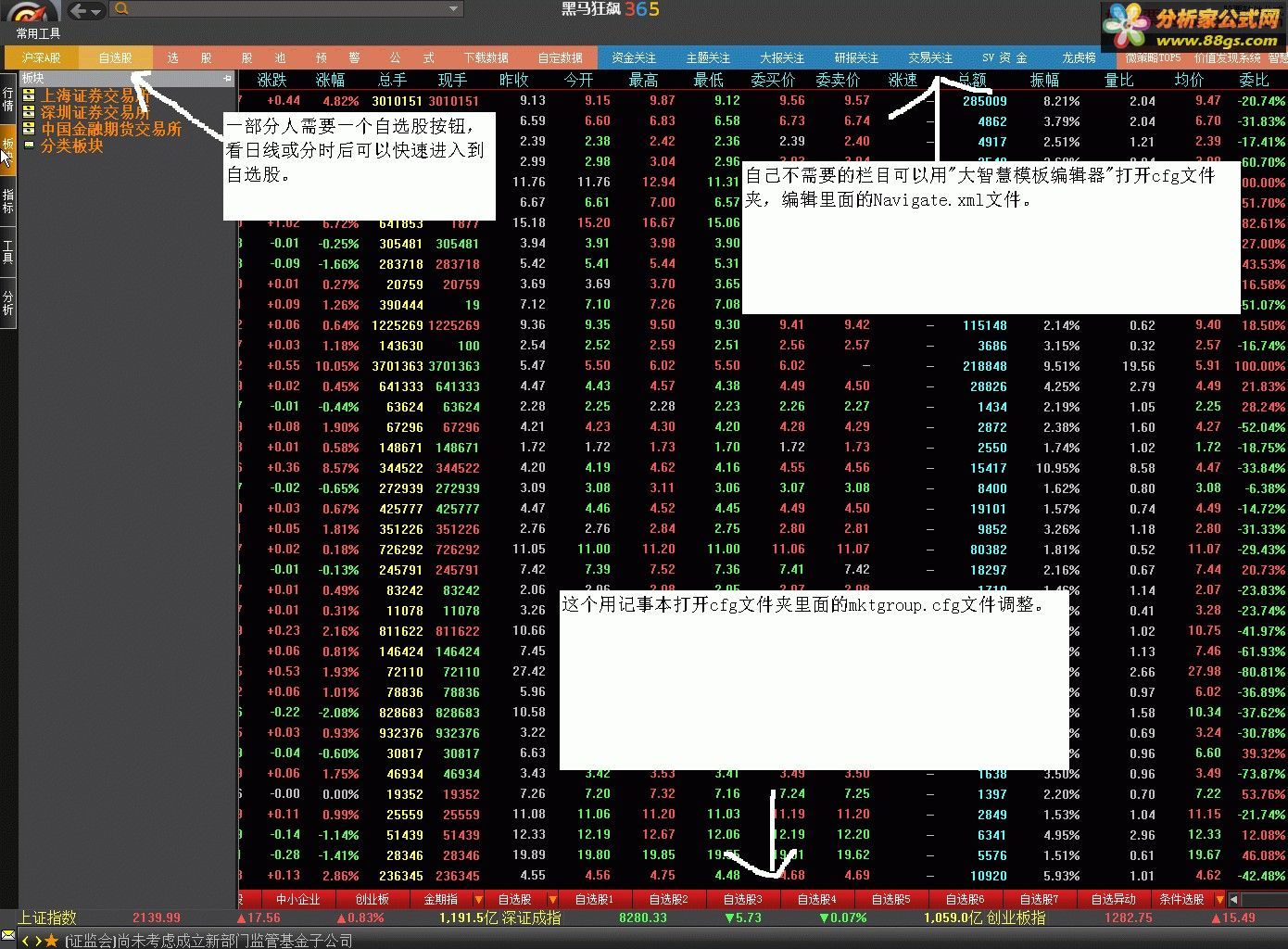Open the 研报关注 tab
1288x949 pixels.
point(856,57)
